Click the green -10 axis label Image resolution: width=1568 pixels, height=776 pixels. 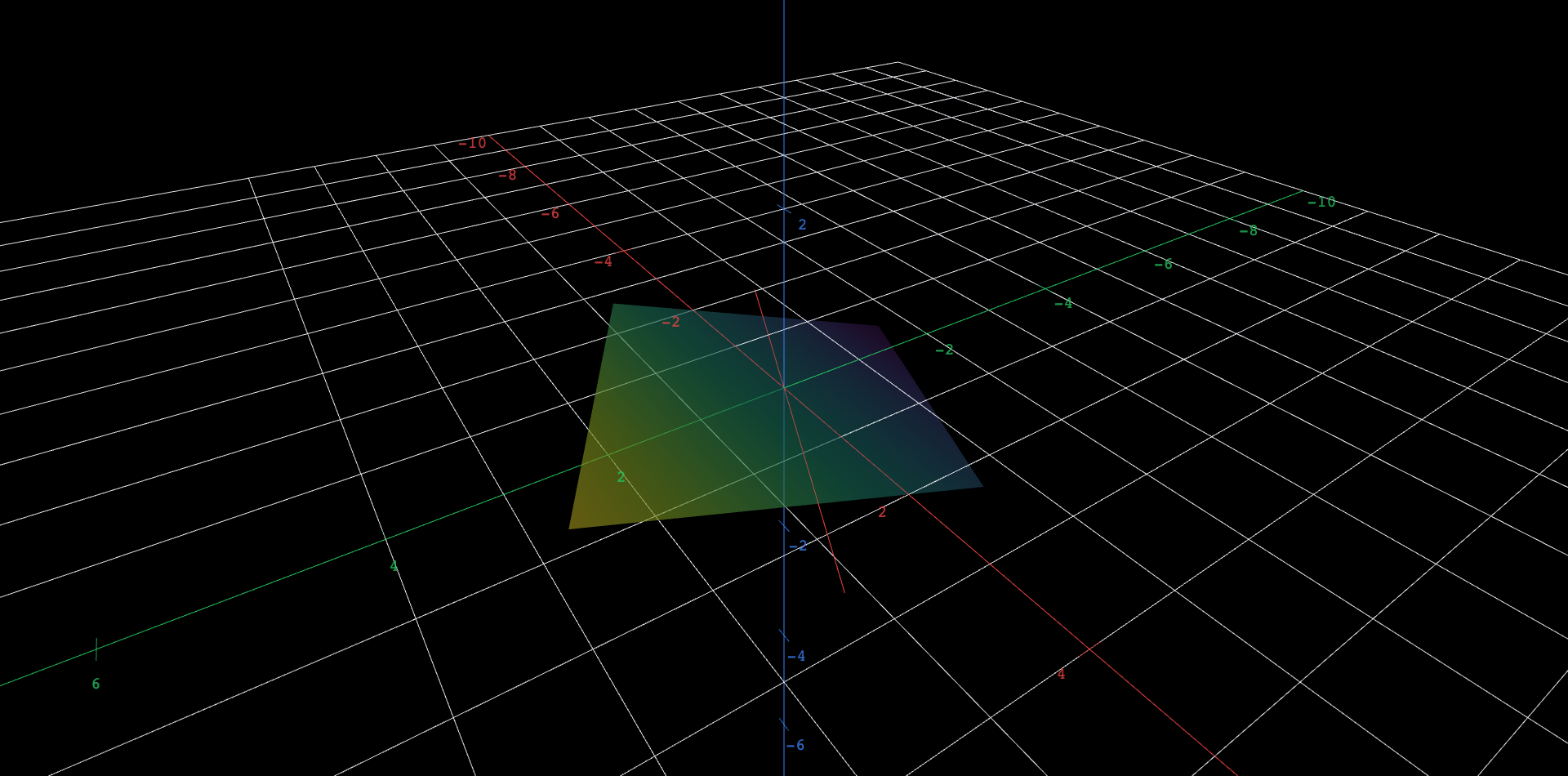coord(1321,202)
